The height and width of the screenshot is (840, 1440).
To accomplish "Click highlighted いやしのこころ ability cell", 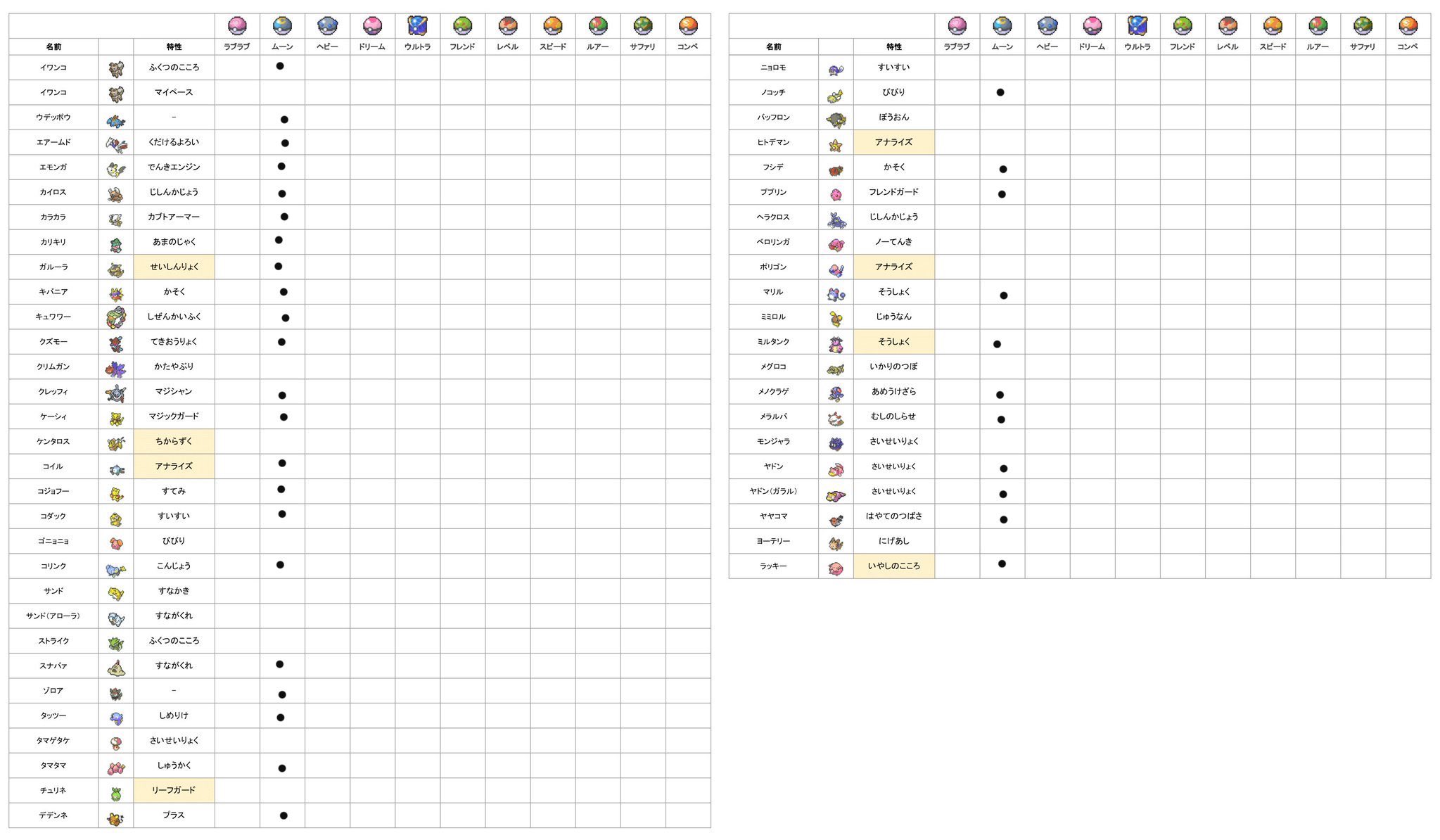I will (893, 566).
